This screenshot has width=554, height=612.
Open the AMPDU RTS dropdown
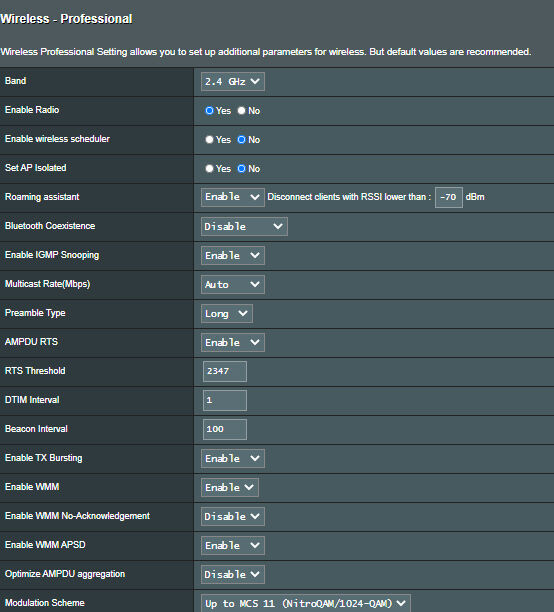point(233,342)
